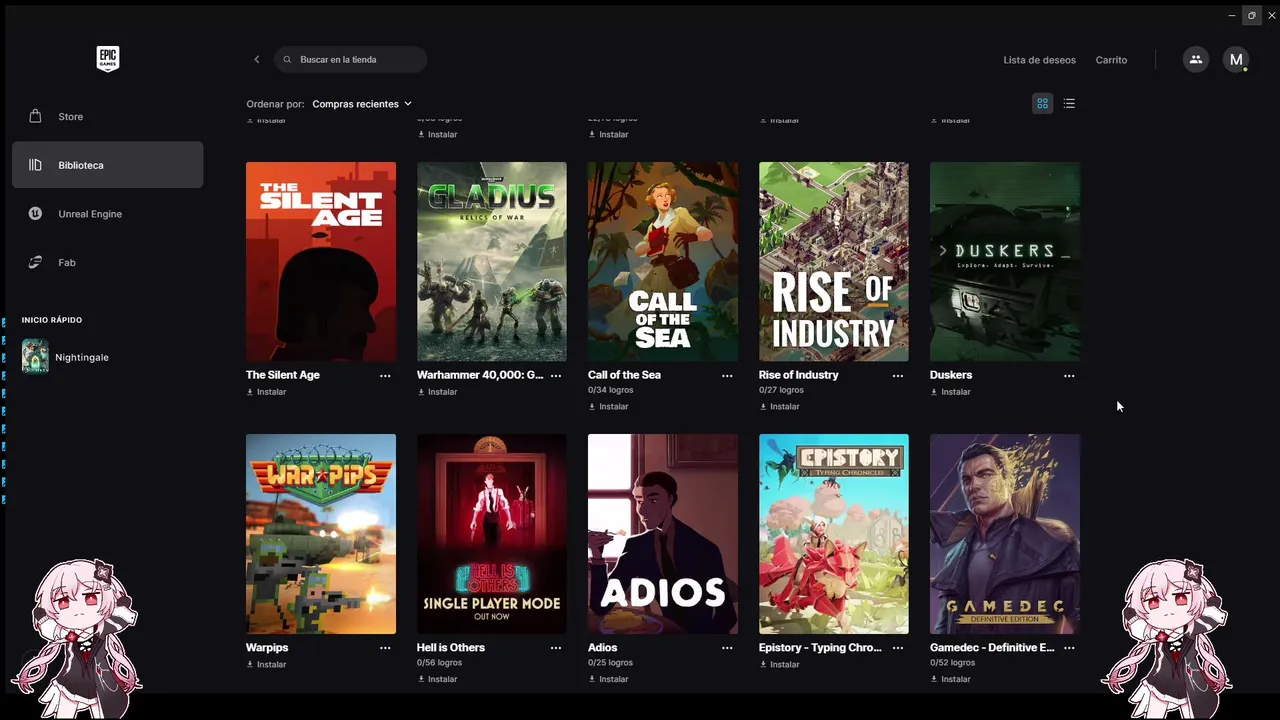Install Warhammer 40,000 Gladius
Image resolution: width=1280 pixels, height=720 pixels.
[x=437, y=392]
